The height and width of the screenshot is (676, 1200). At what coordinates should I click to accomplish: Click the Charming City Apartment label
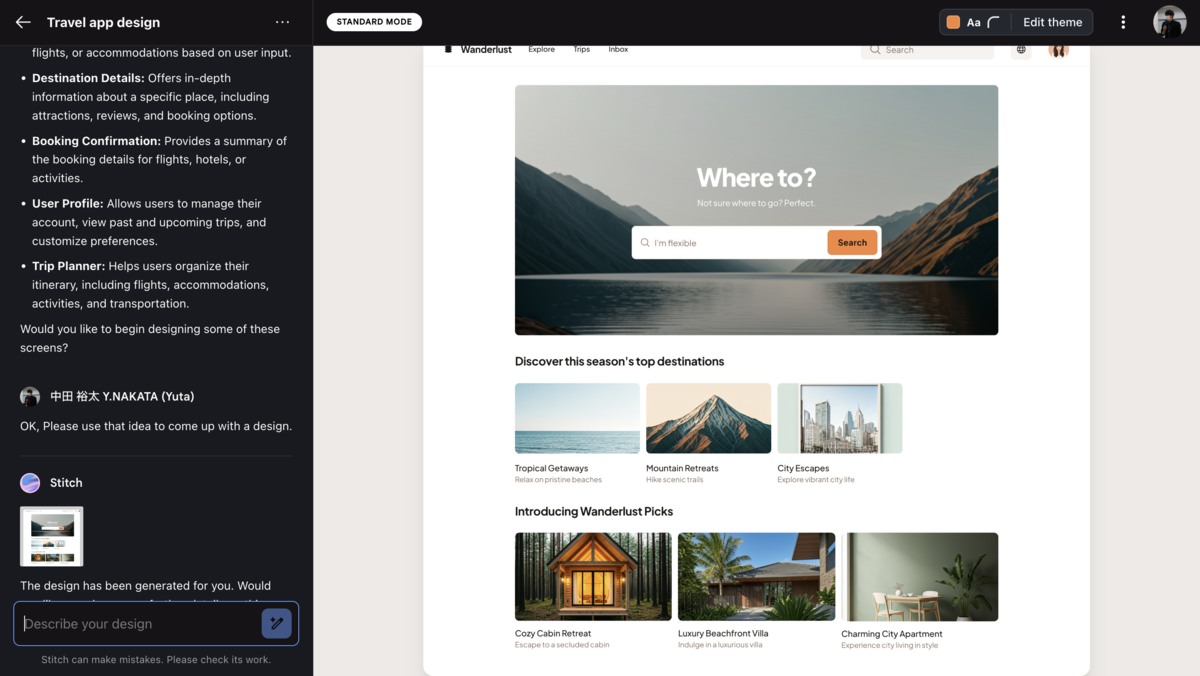[892, 633]
